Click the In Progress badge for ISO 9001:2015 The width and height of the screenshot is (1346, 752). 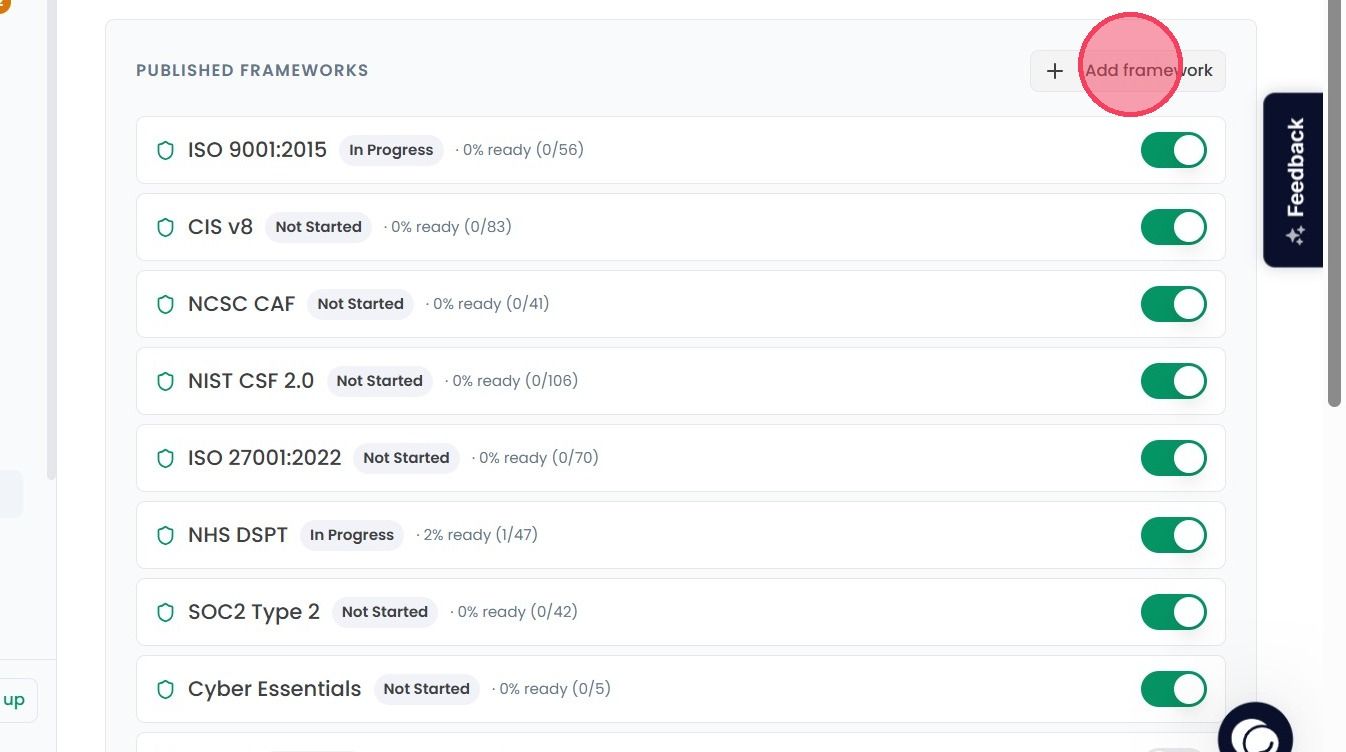pos(391,150)
